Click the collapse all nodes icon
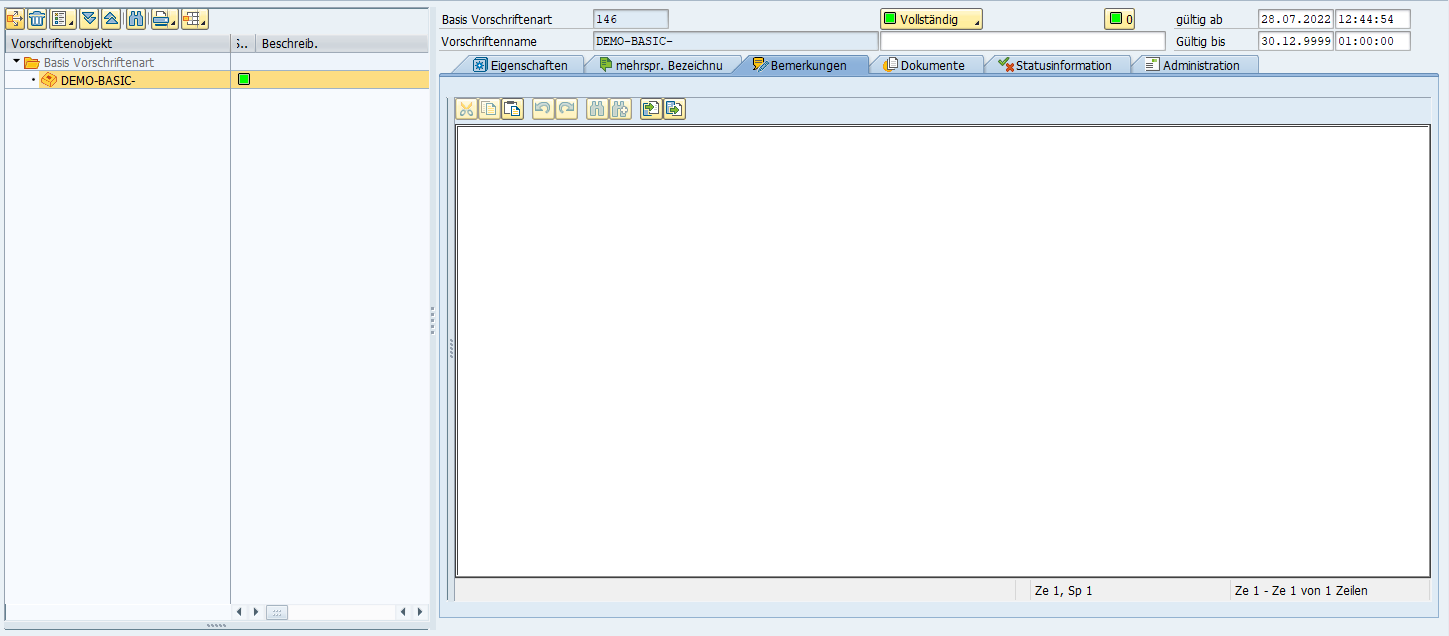Screen dimensions: 1449x636 (x=111, y=19)
